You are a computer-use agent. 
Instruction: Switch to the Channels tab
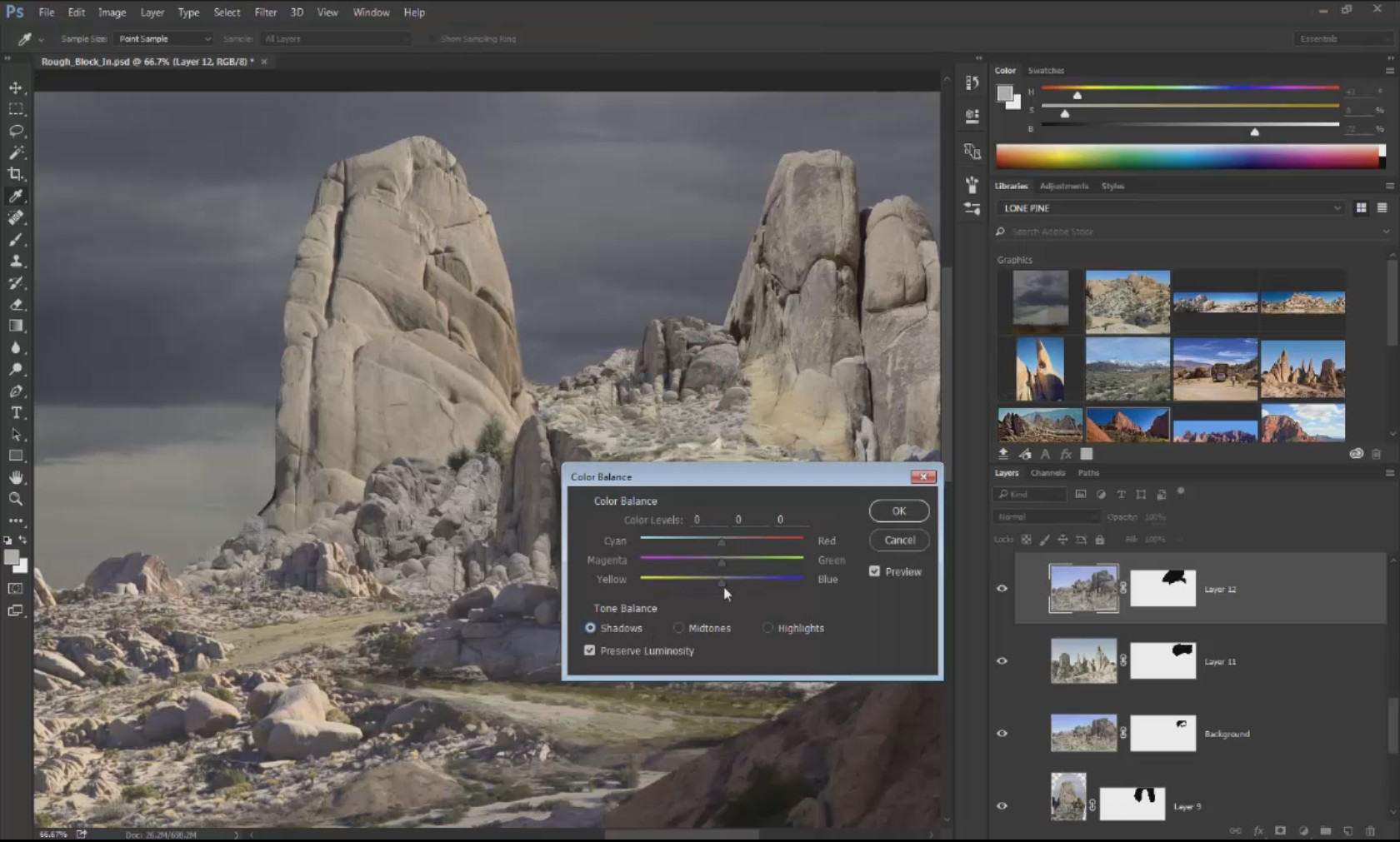(x=1047, y=473)
